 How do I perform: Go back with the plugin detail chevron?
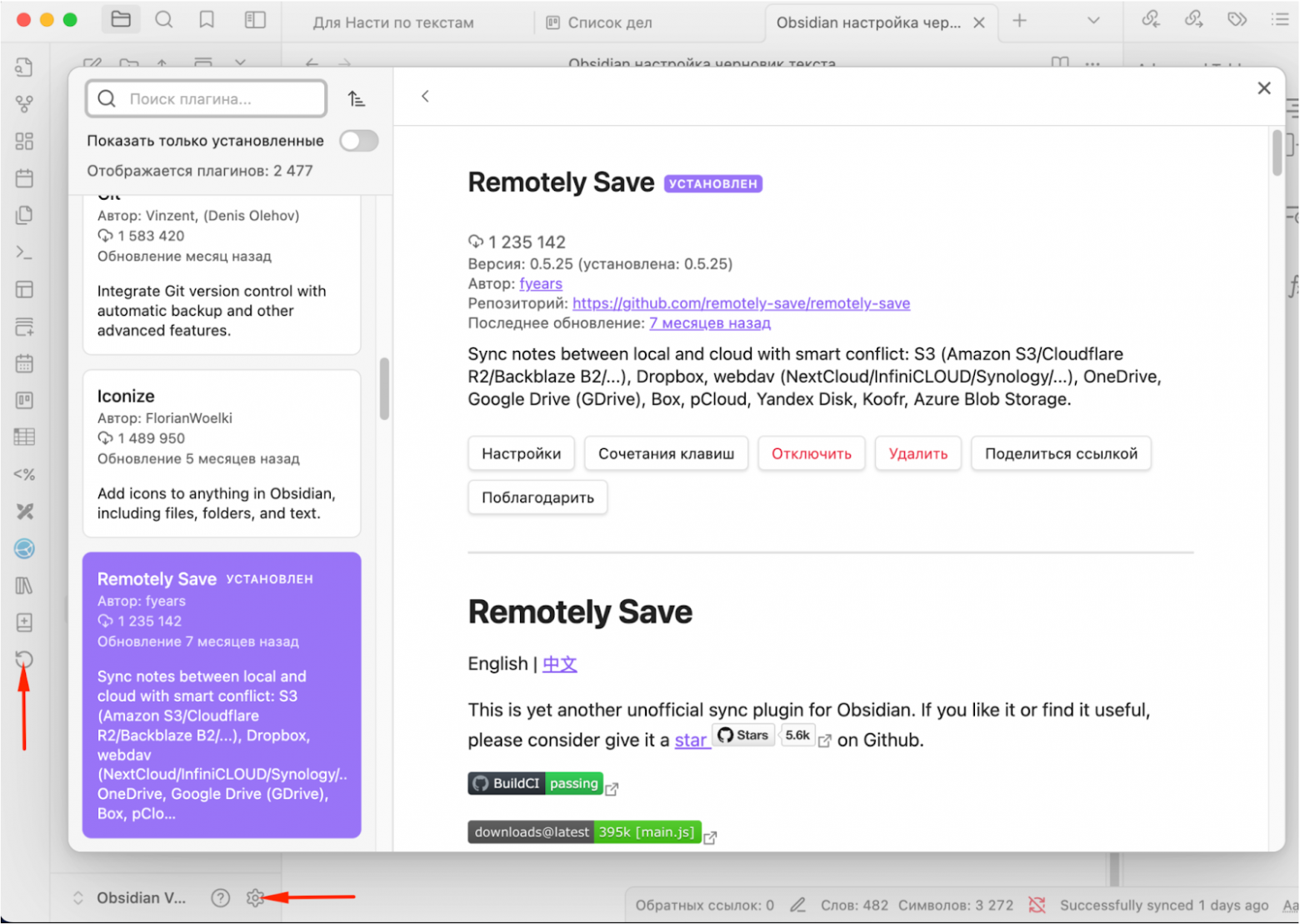[x=425, y=97]
